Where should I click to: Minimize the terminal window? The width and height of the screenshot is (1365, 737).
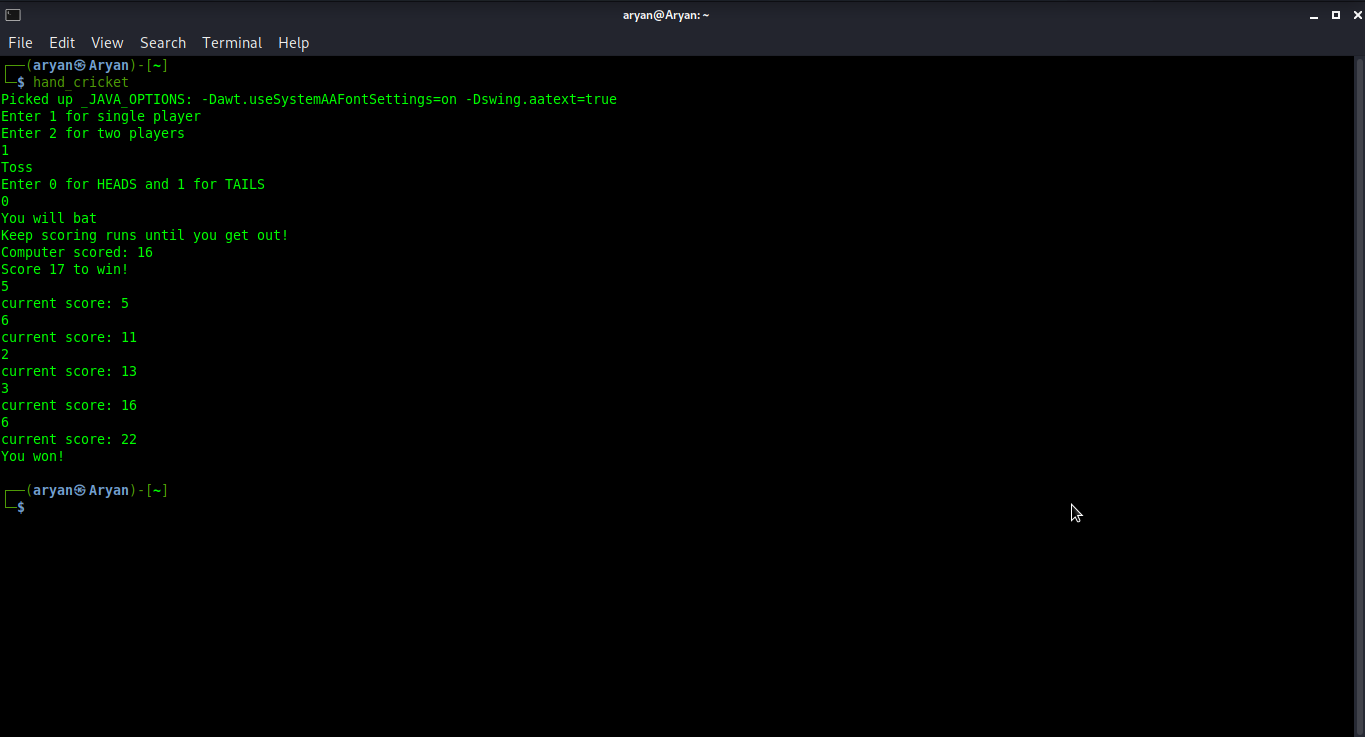click(1312, 14)
